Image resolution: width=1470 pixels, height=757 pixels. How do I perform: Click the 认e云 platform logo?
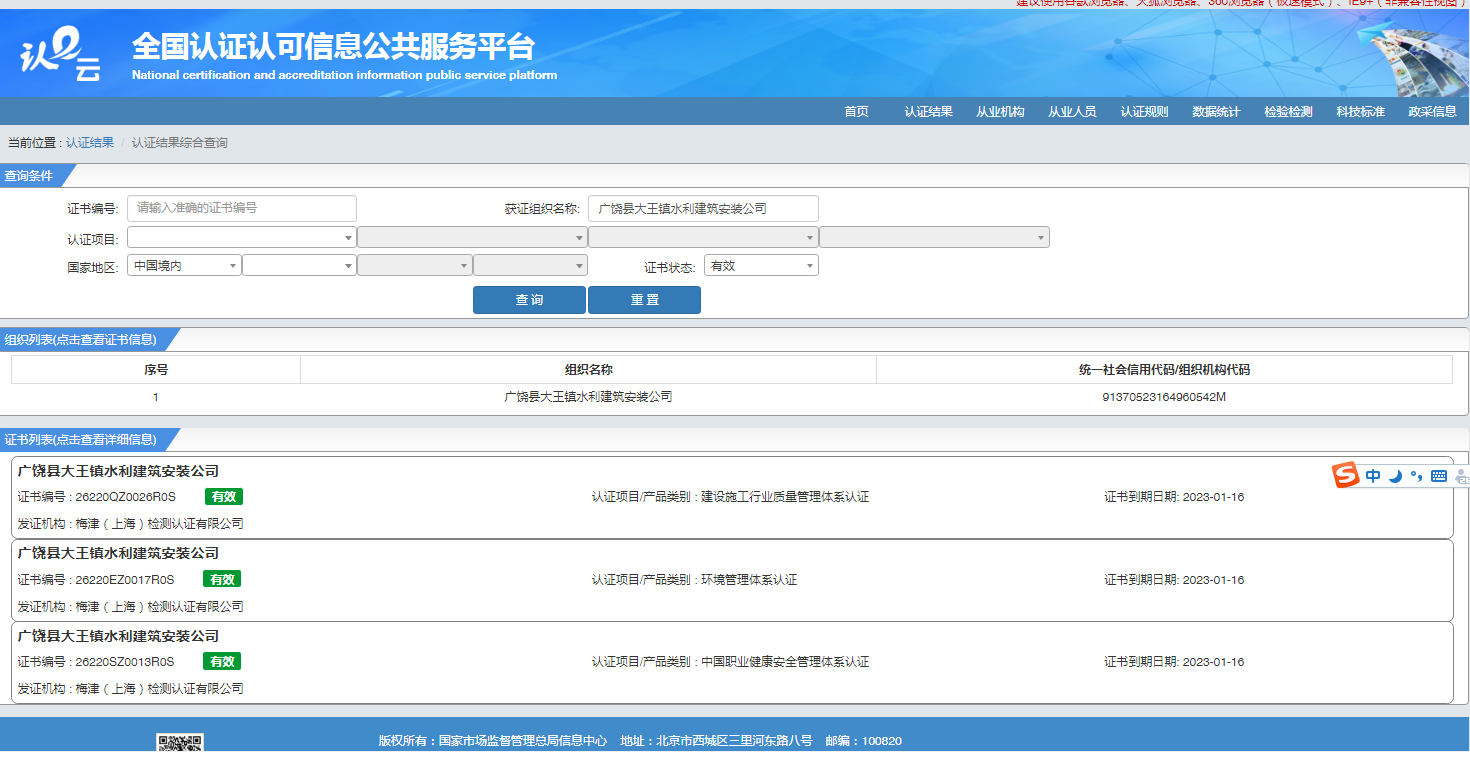pyautogui.click(x=61, y=55)
